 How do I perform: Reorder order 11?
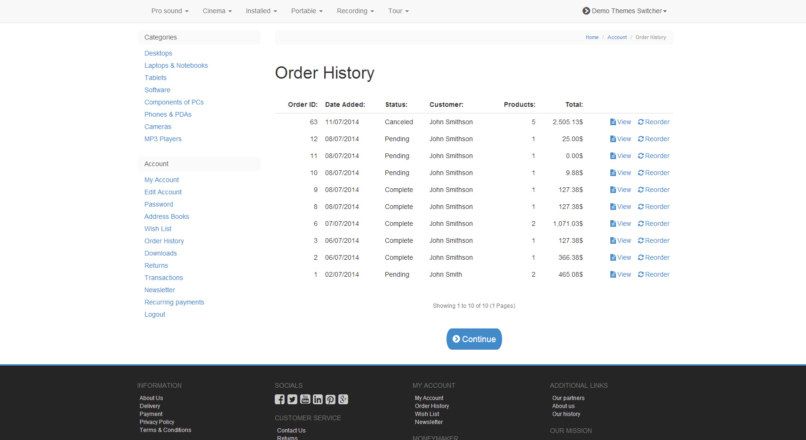pos(654,156)
